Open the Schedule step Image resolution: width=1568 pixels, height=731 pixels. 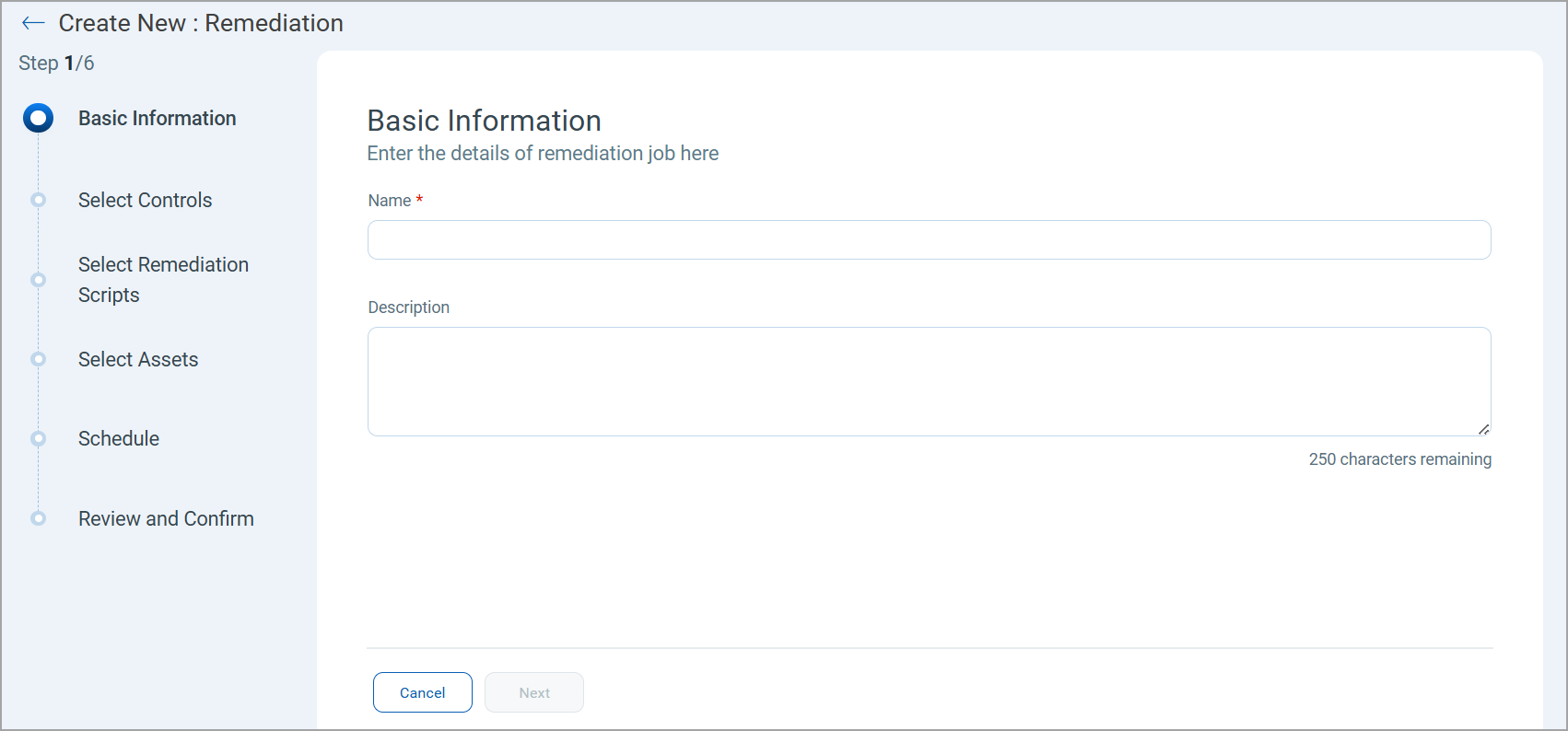(119, 438)
